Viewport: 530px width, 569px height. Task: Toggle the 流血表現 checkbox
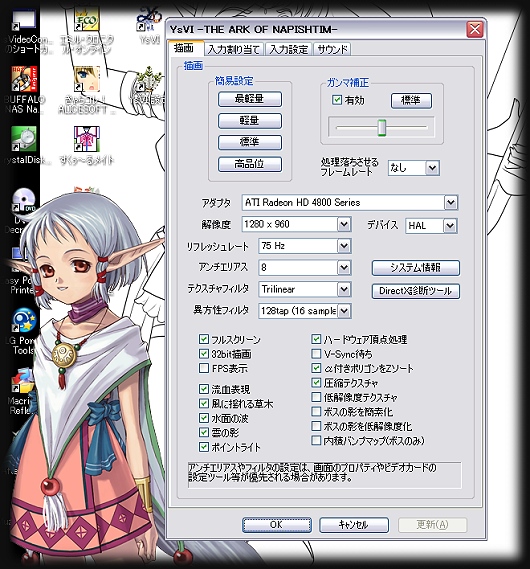click(204, 389)
